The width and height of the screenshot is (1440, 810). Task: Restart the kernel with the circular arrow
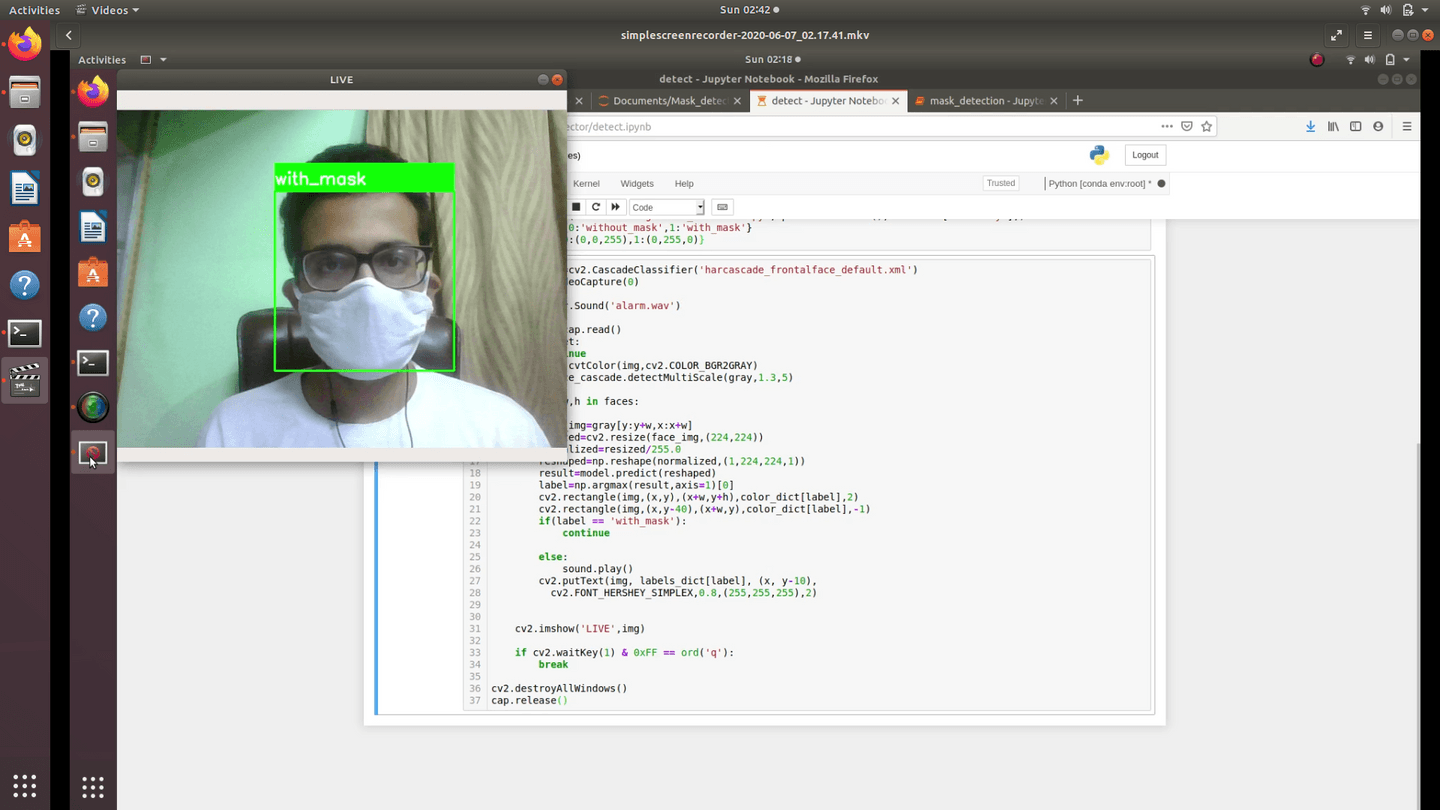pos(596,207)
